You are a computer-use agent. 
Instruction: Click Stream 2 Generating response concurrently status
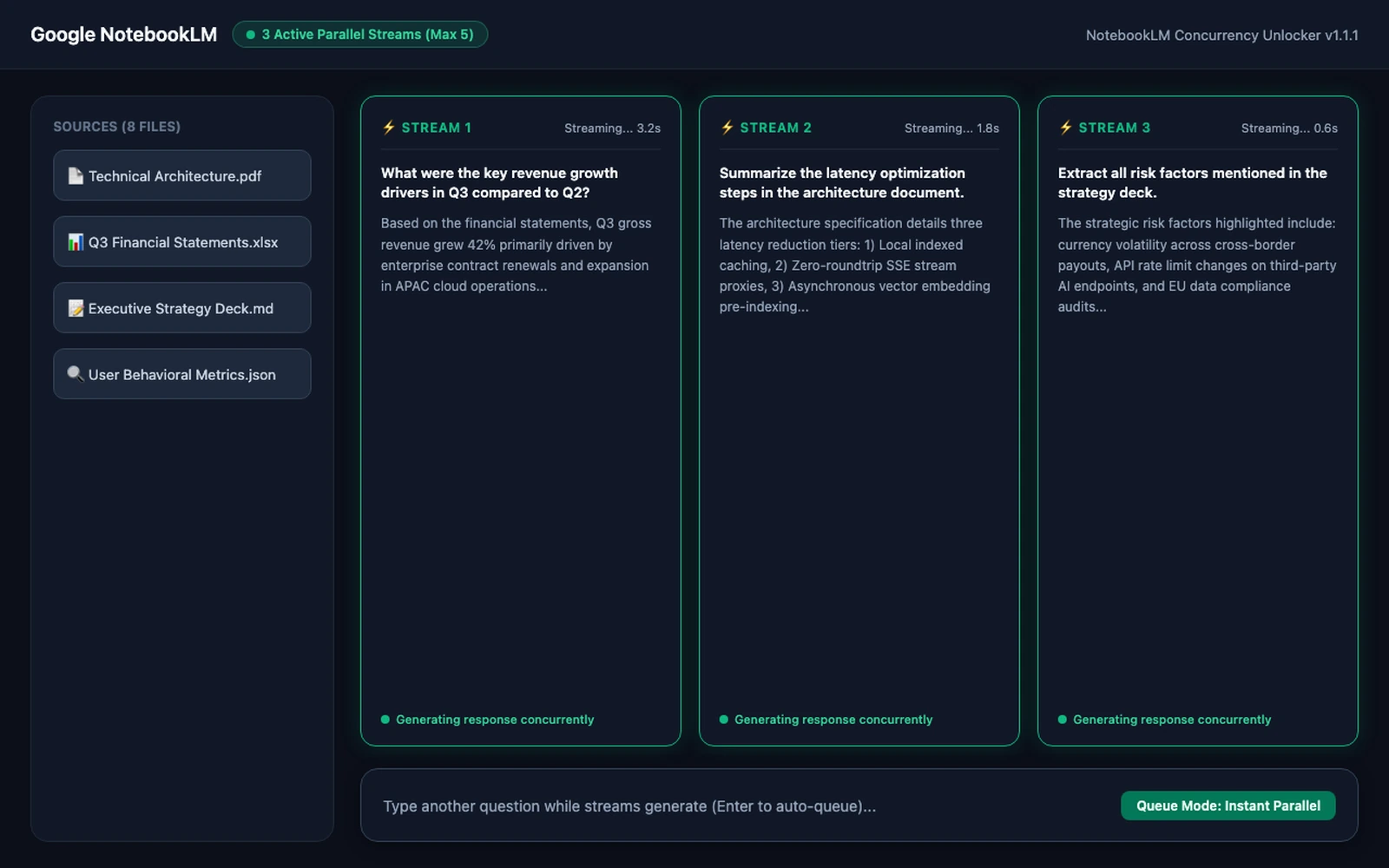point(833,720)
